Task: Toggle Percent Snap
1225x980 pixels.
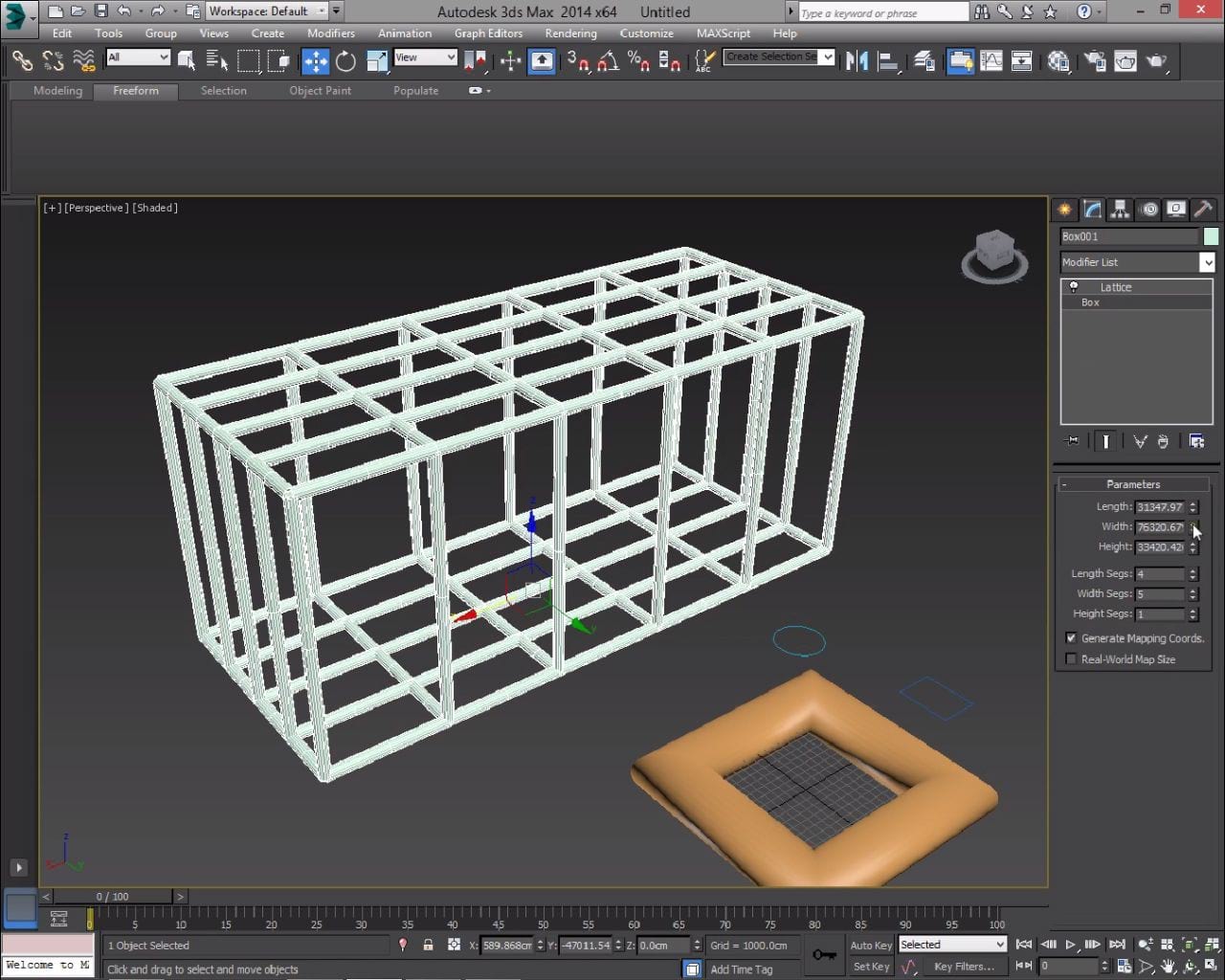Action: 638,61
